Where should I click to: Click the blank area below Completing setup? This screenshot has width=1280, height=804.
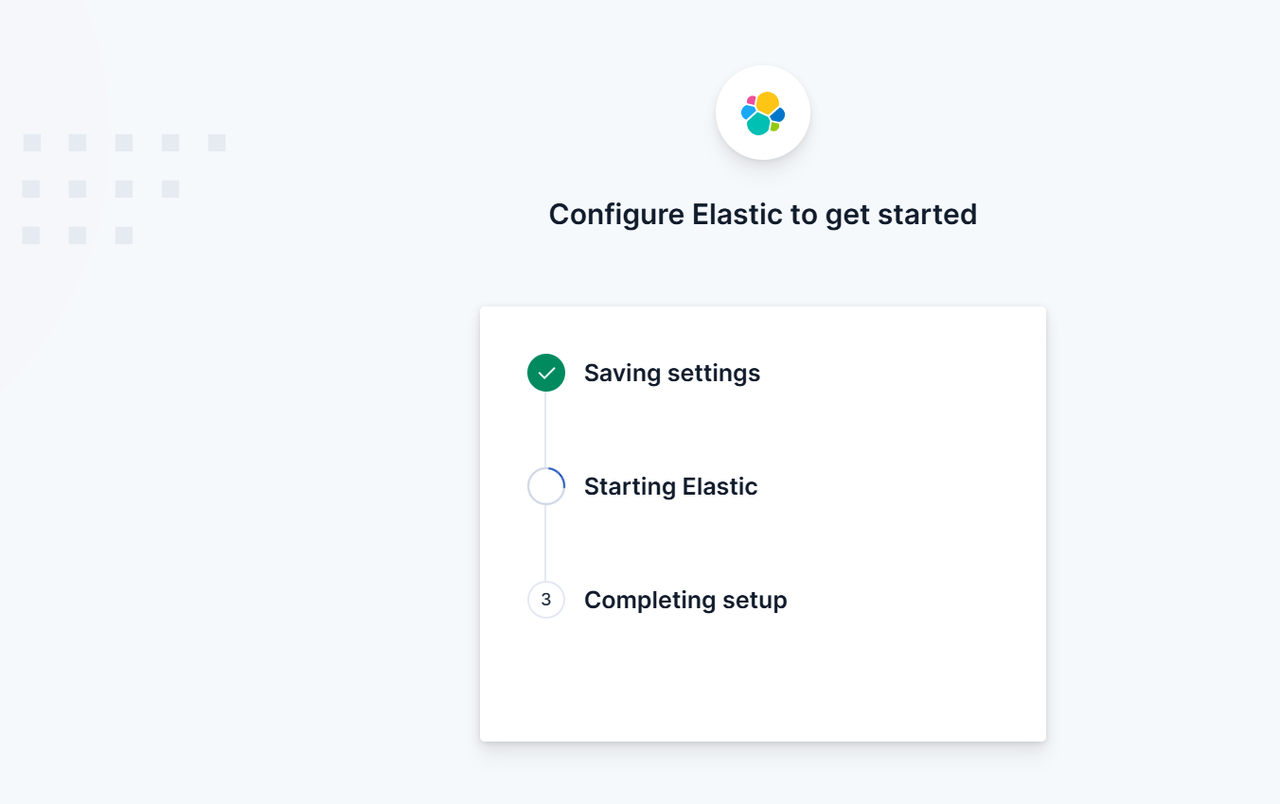click(x=763, y=680)
